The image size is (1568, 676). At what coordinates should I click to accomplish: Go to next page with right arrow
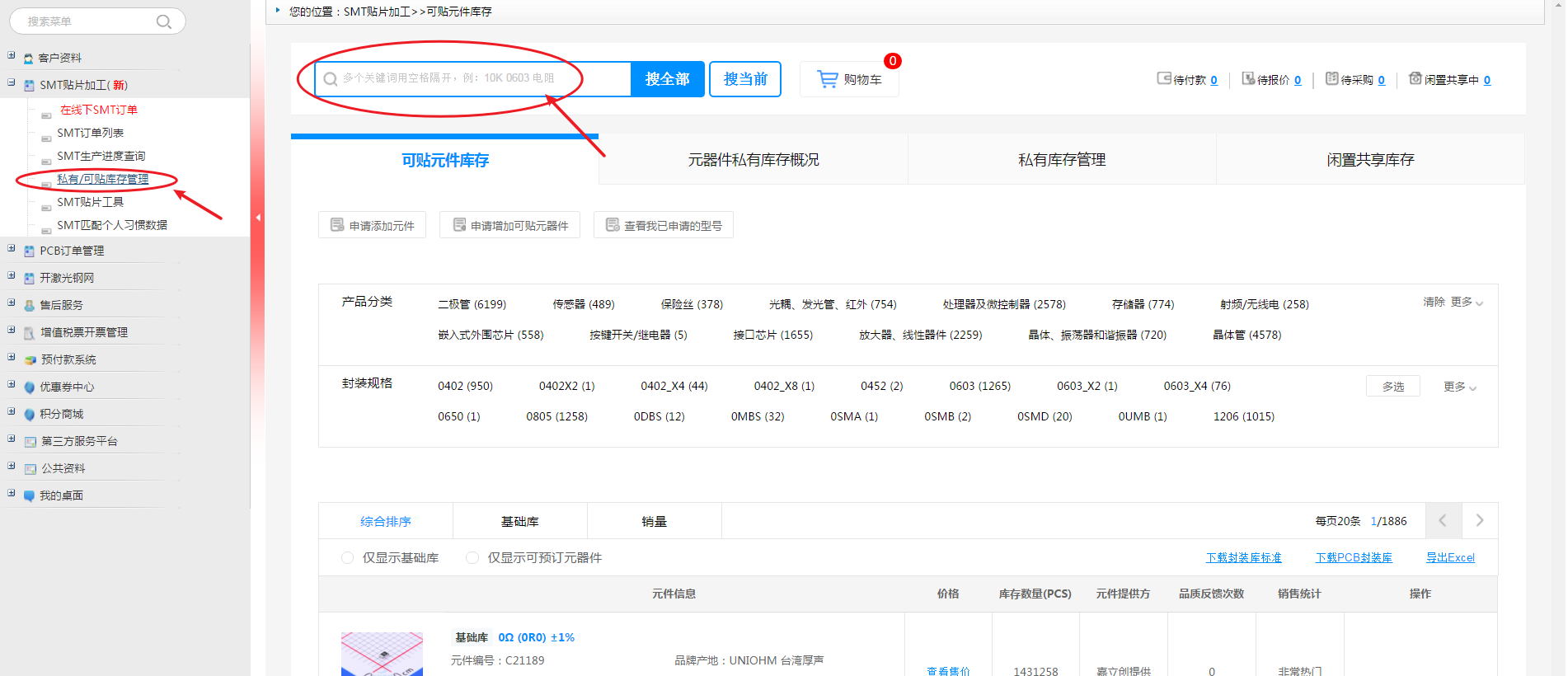1479,520
